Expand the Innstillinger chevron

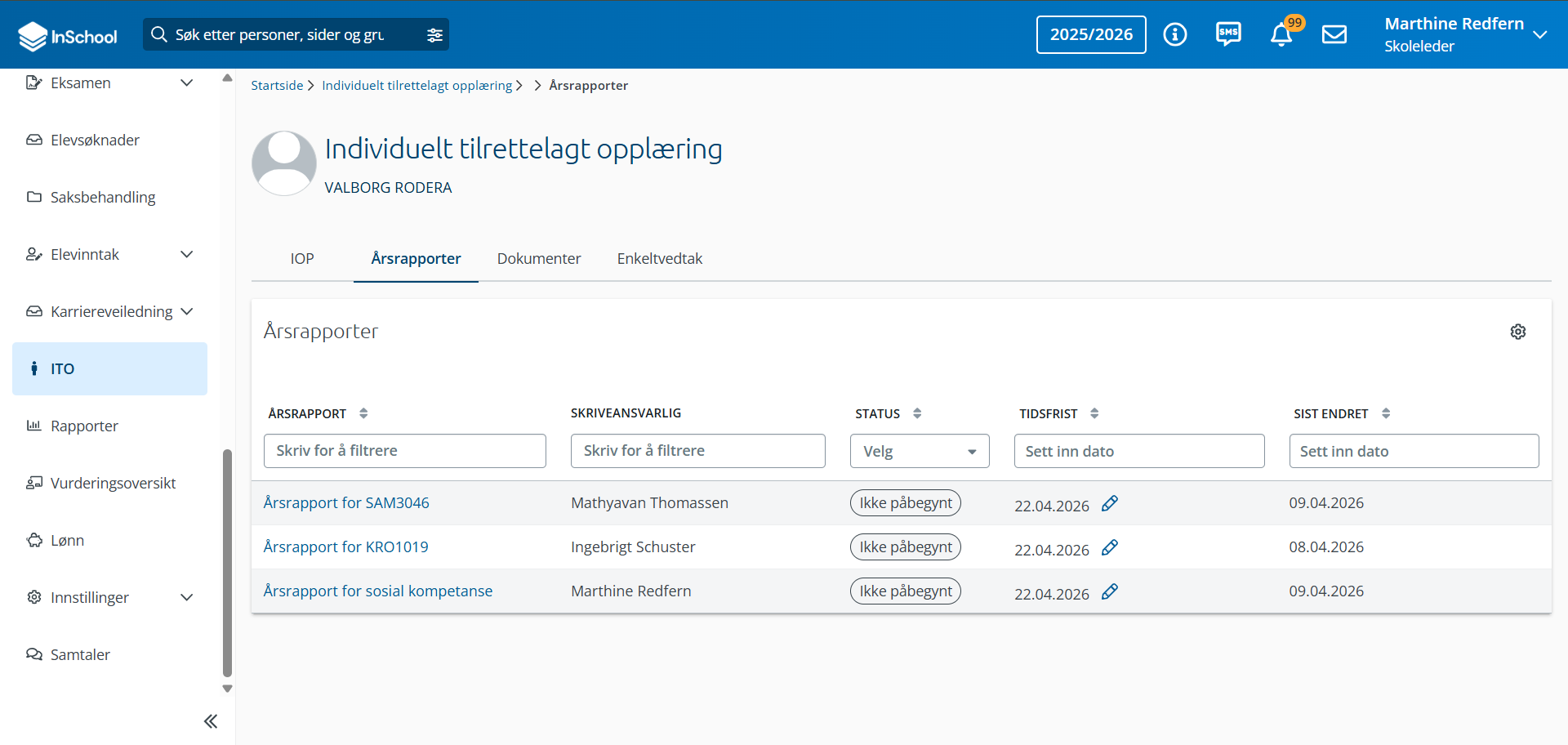[x=187, y=598]
